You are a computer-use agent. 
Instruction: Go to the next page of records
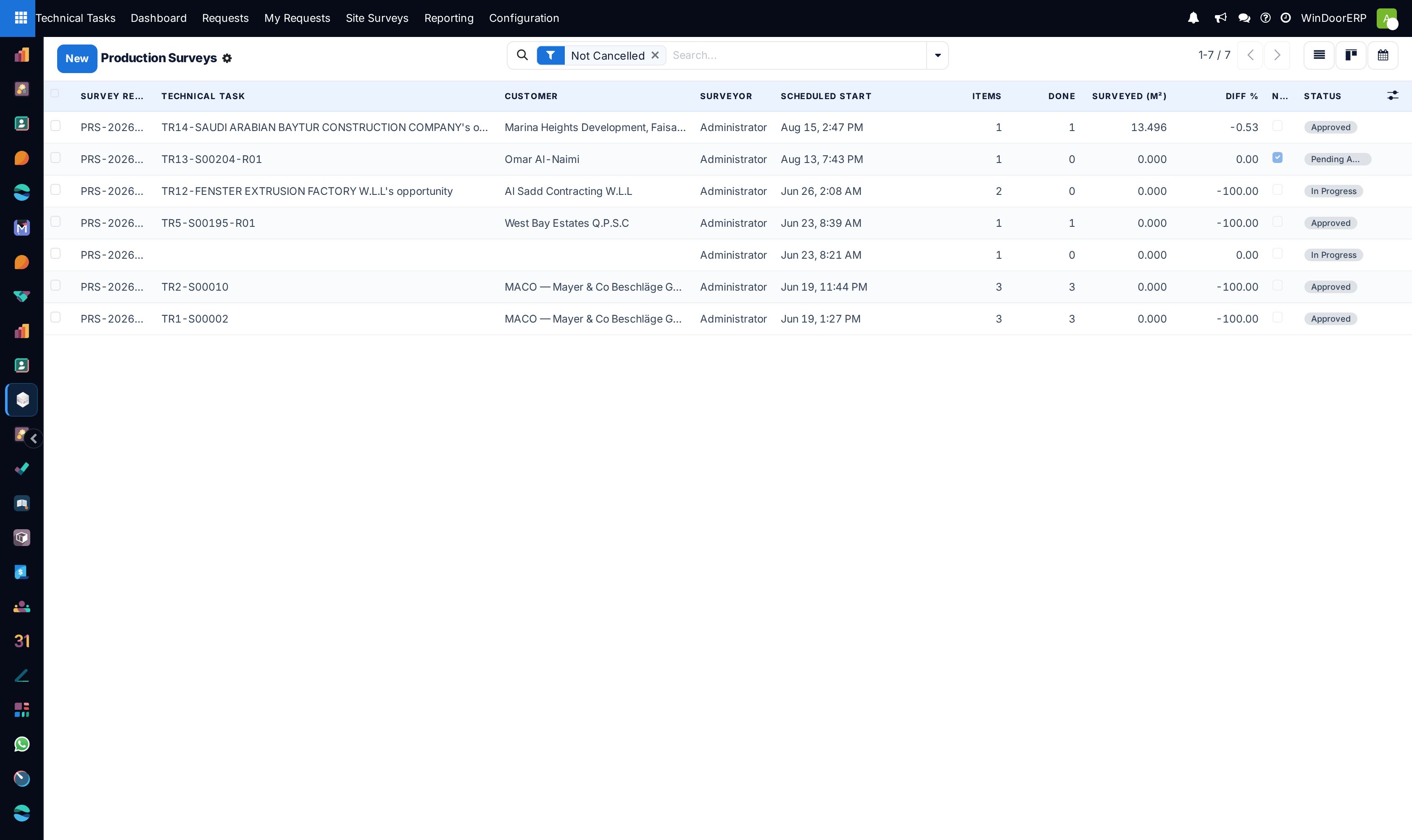(1277, 55)
